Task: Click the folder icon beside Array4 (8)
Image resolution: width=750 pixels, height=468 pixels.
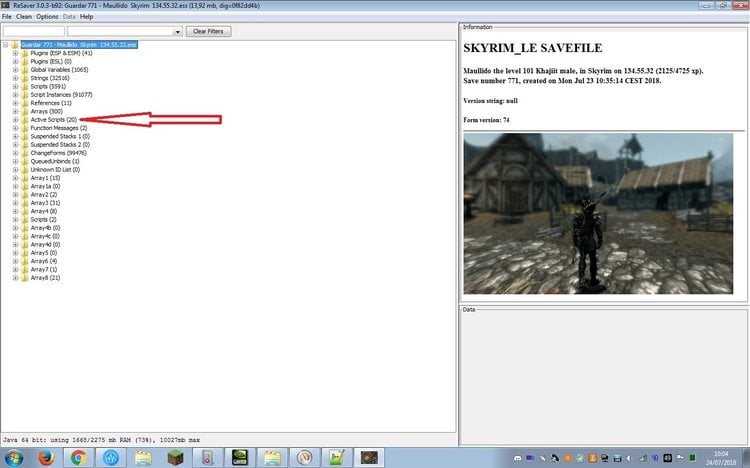Action: 24,211
